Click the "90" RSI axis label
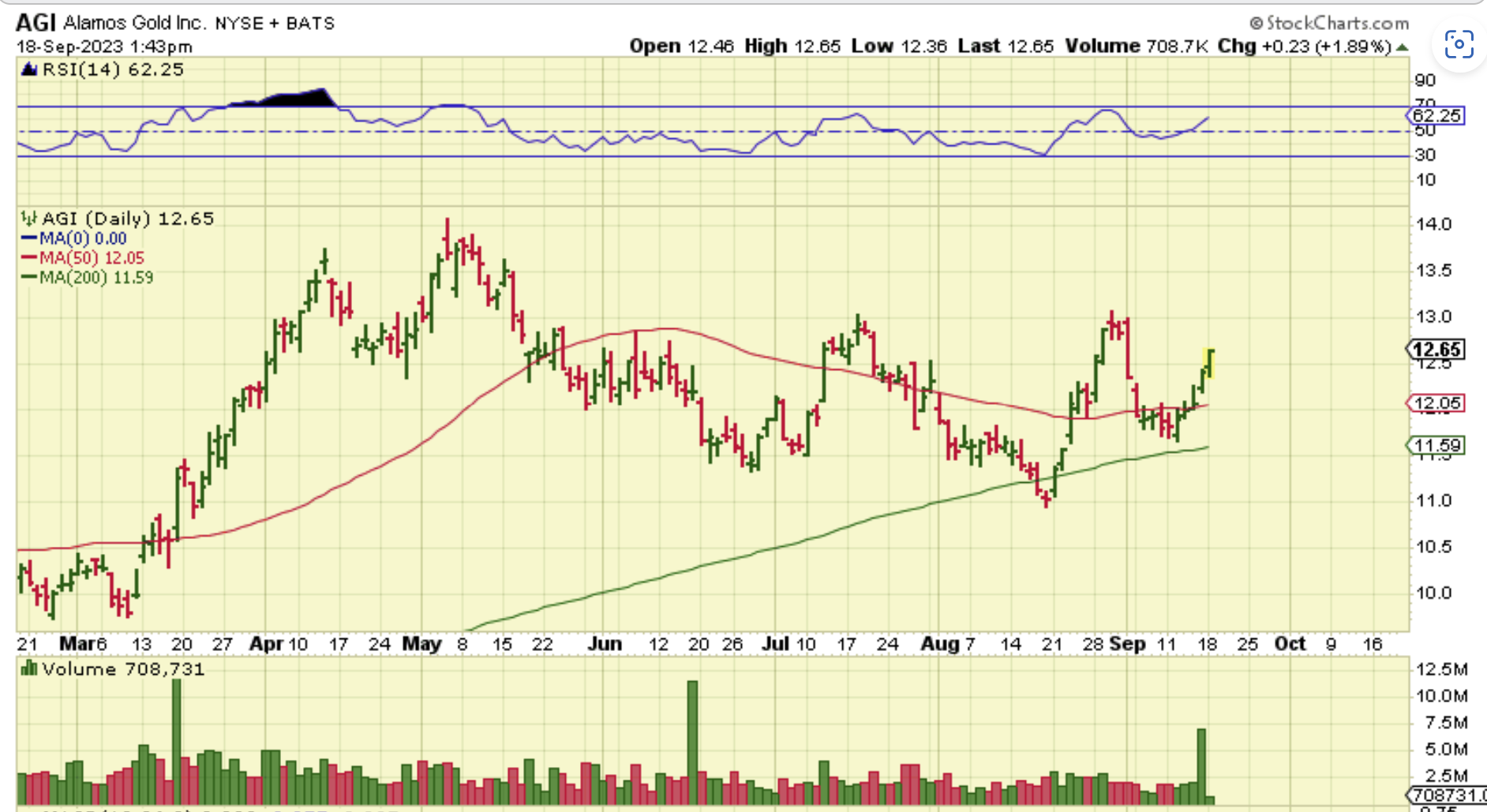This screenshot has width=1487, height=812. pyautogui.click(x=1425, y=80)
